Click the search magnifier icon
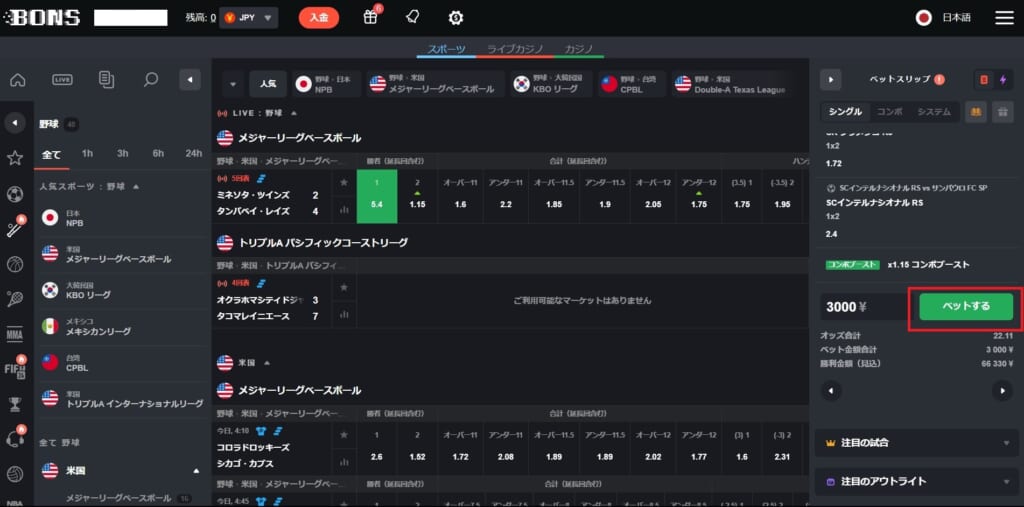The height and width of the screenshot is (507, 1024). [x=150, y=80]
